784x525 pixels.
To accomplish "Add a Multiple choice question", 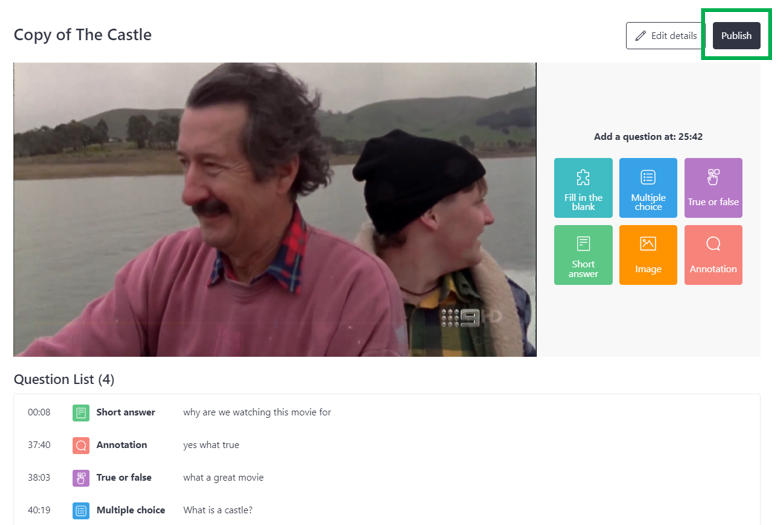I will tap(648, 188).
